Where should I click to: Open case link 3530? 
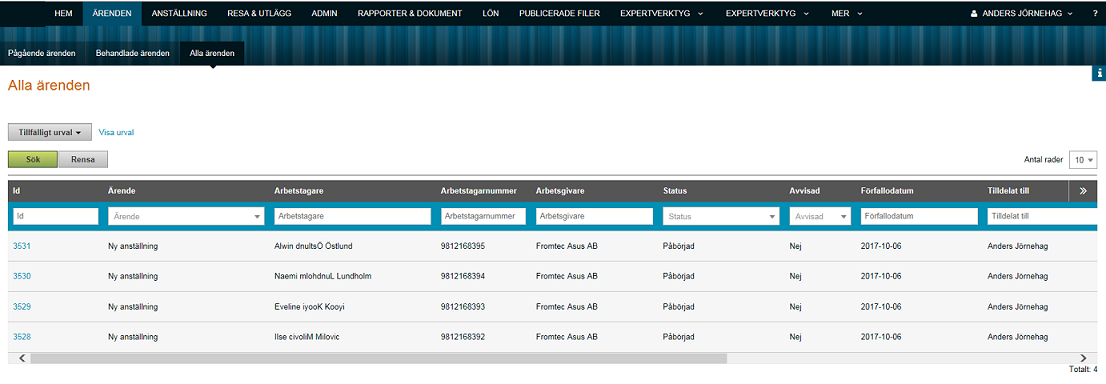point(22,276)
